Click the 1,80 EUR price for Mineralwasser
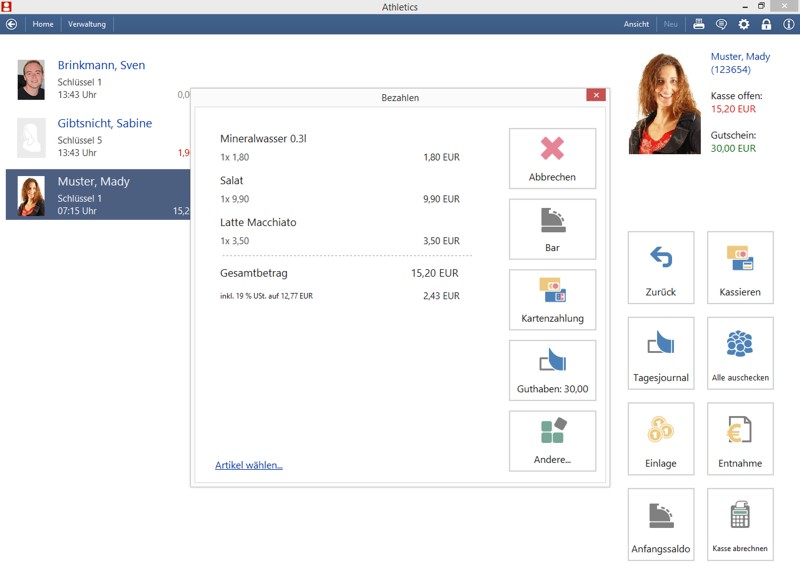Image resolution: width=800 pixels, height=575 pixels. (441, 157)
